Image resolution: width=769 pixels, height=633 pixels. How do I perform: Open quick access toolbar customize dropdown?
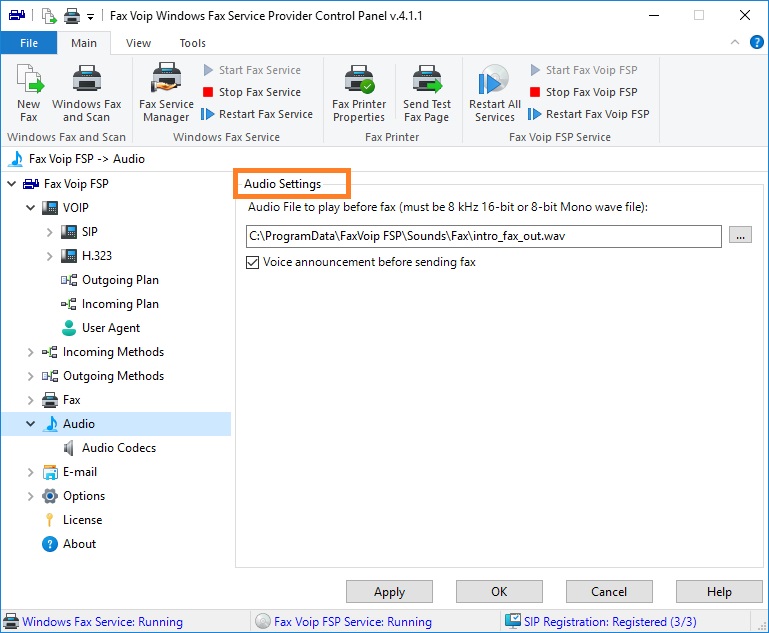[x=90, y=17]
